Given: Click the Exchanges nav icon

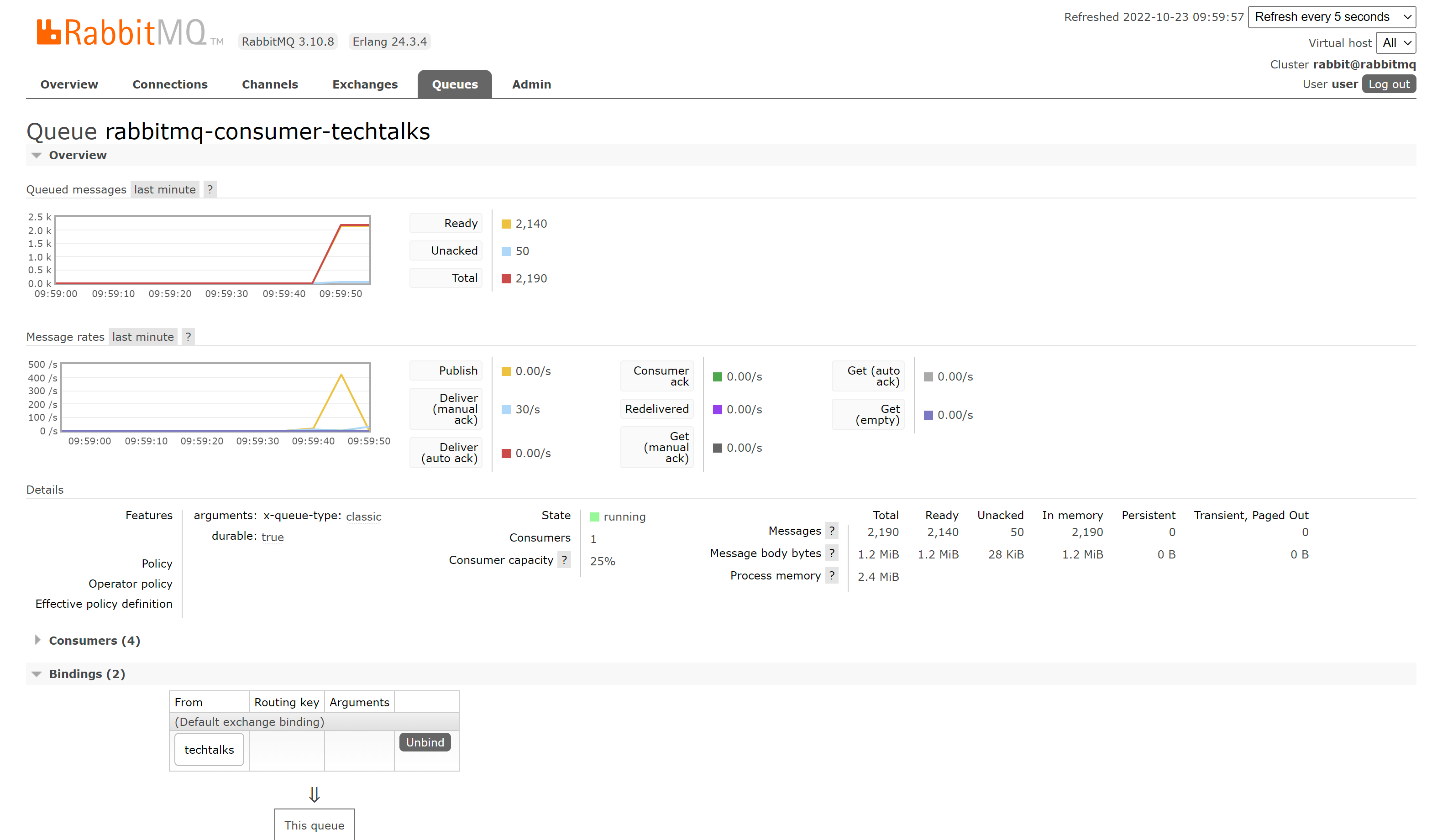Looking at the screenshot, I should click(364, 83).
